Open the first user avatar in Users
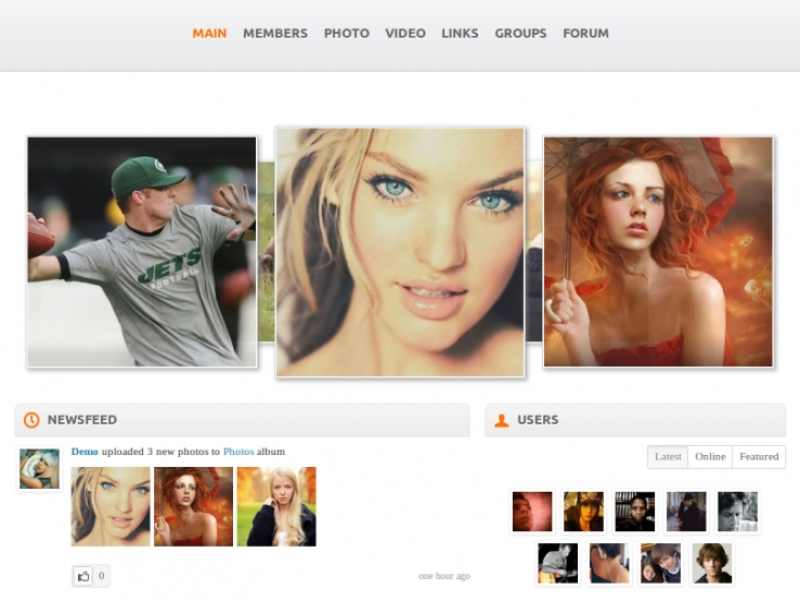This screenshot has height=600, width=800. coord(532,511)
